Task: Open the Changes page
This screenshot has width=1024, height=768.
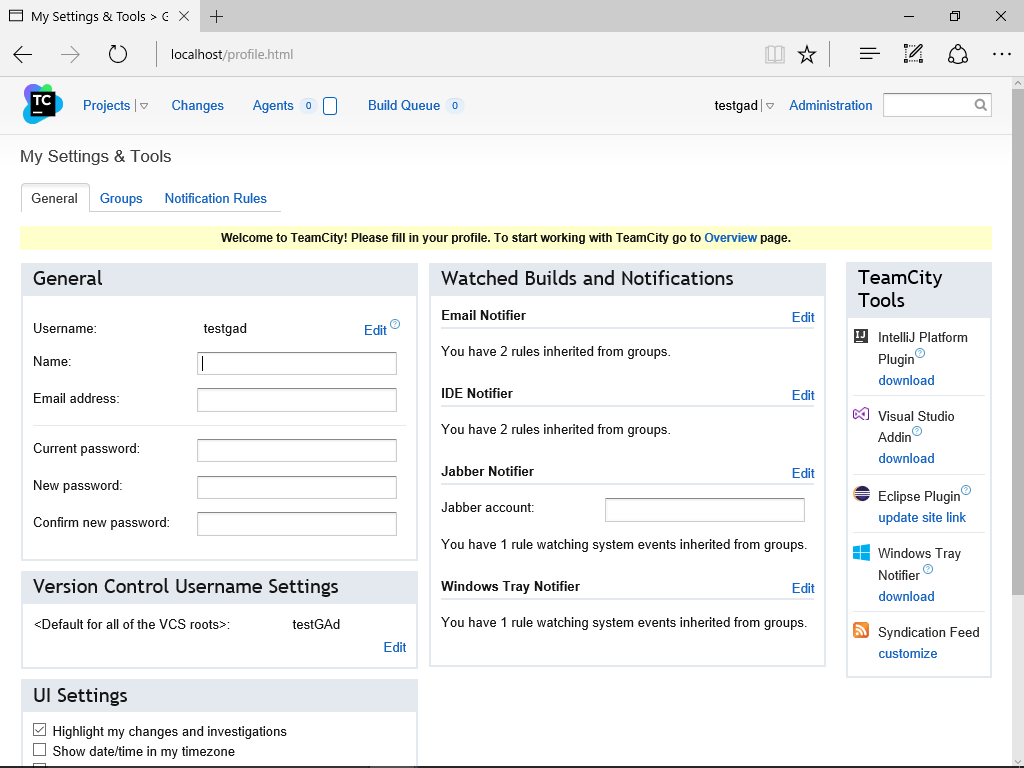Action: tap(197, 106)
